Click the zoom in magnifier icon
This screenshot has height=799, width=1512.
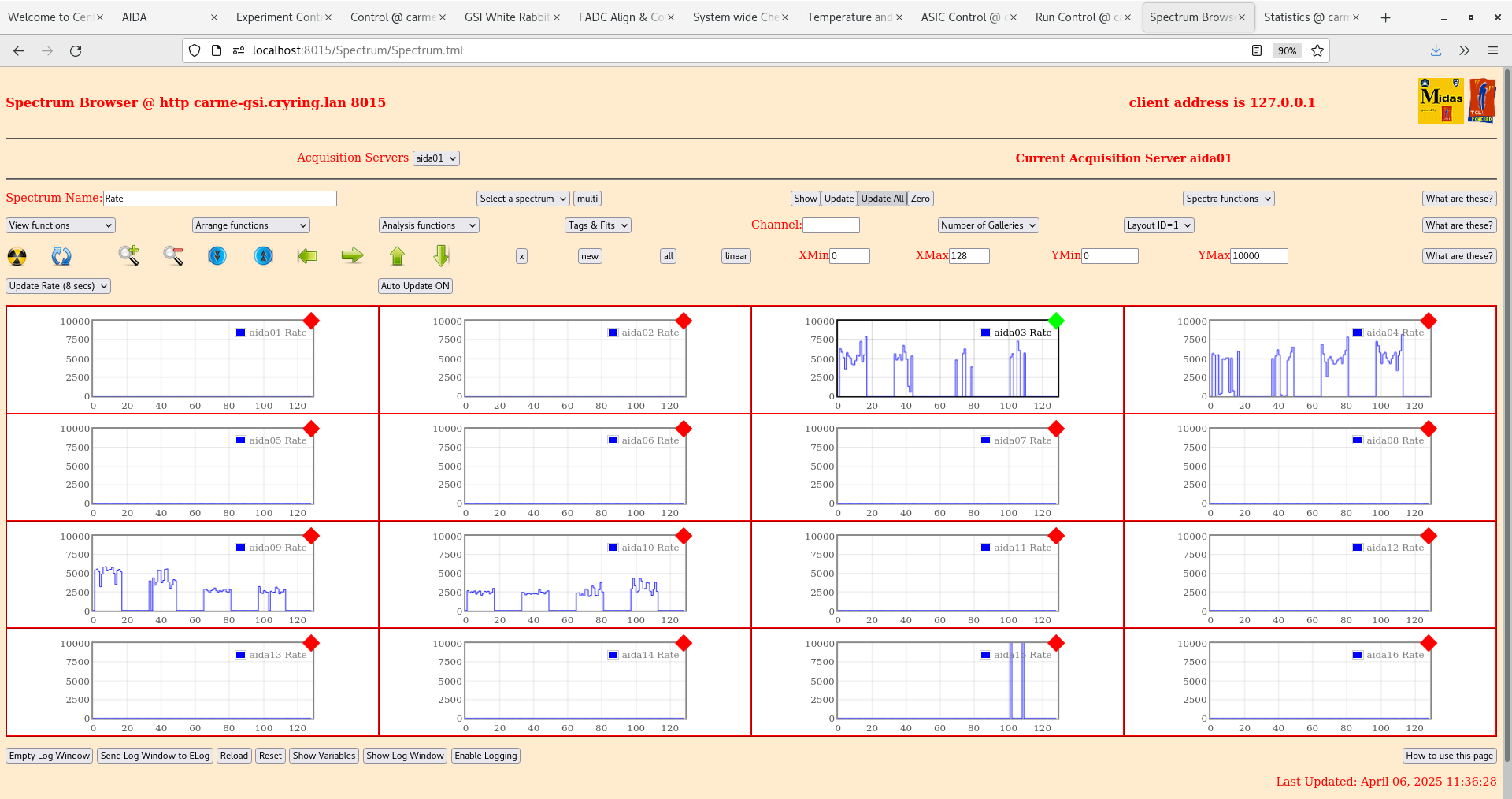pyautogui.click(x=129, y=255)
